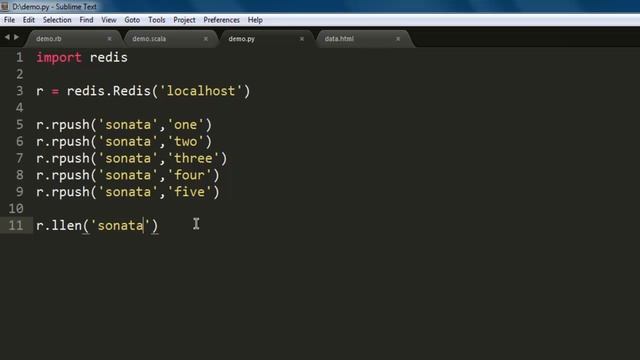Open the Goto menu
Screen dimensions: 640x360
pyautogui.click(x=132, y=20)
